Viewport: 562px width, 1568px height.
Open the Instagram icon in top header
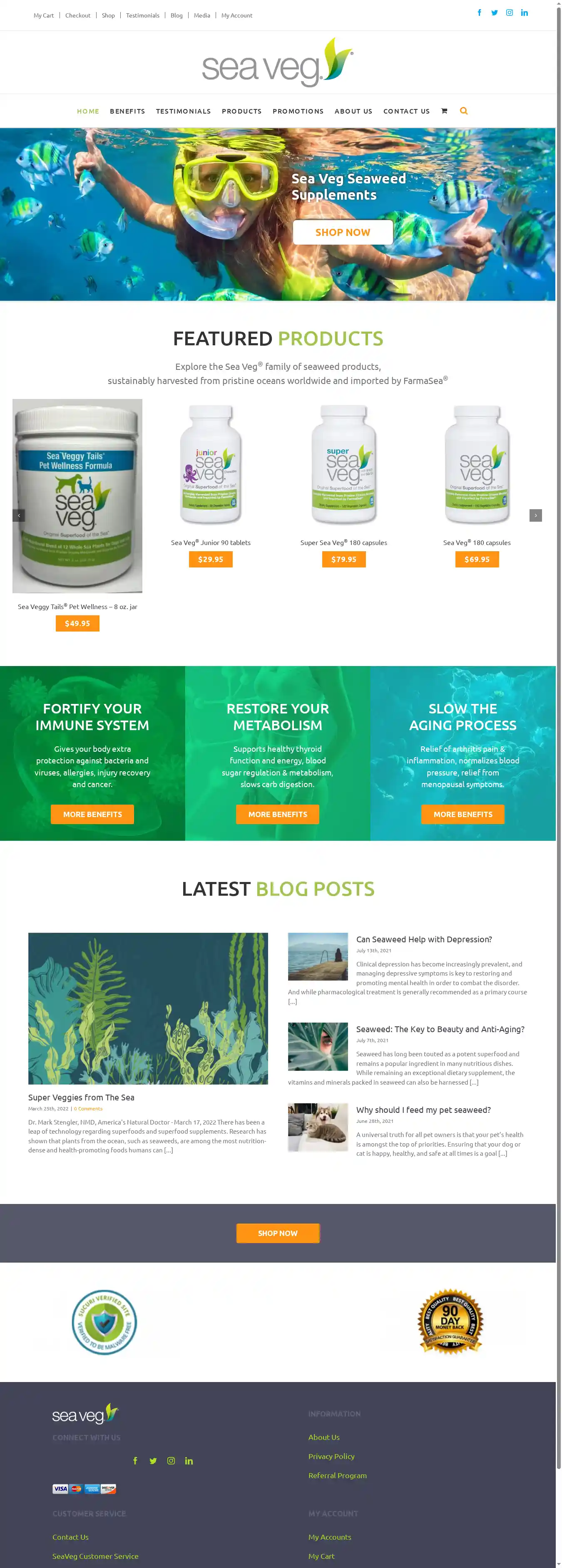510,13
